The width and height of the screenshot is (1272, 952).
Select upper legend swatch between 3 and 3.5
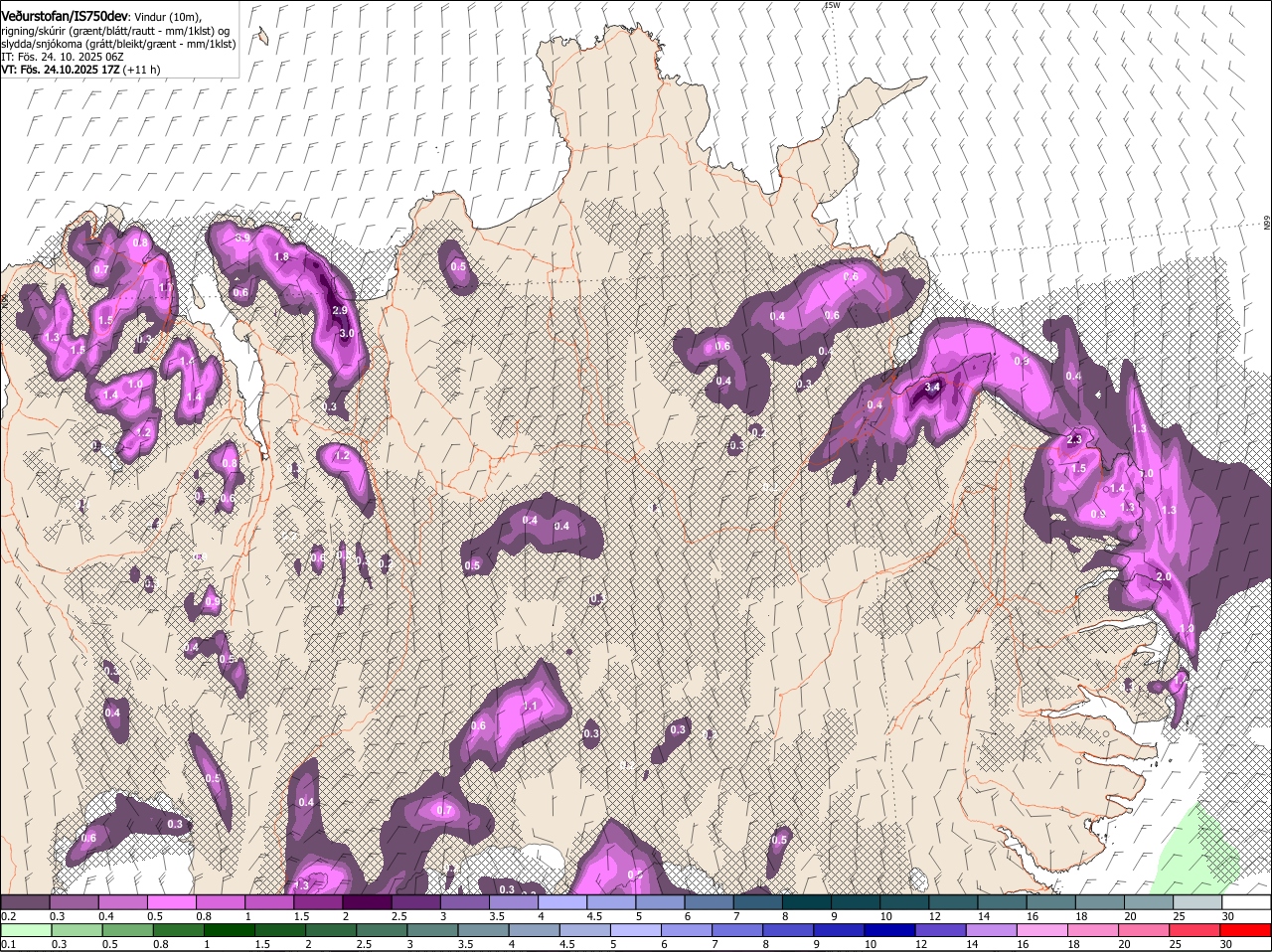coord(465,902)
